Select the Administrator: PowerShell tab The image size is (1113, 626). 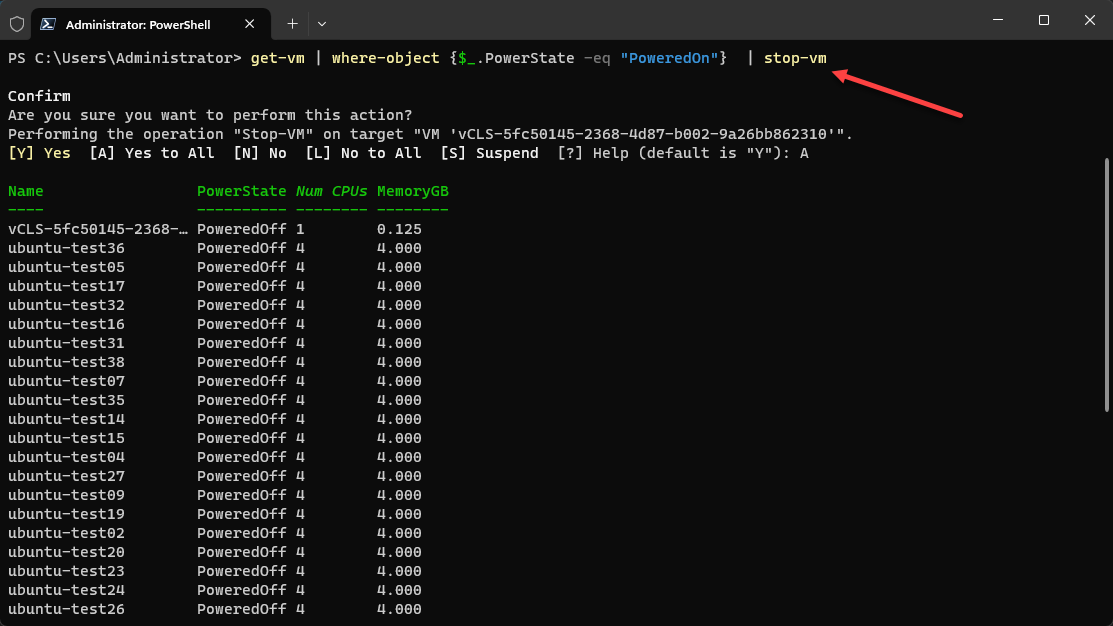click(x=138, y=24)
